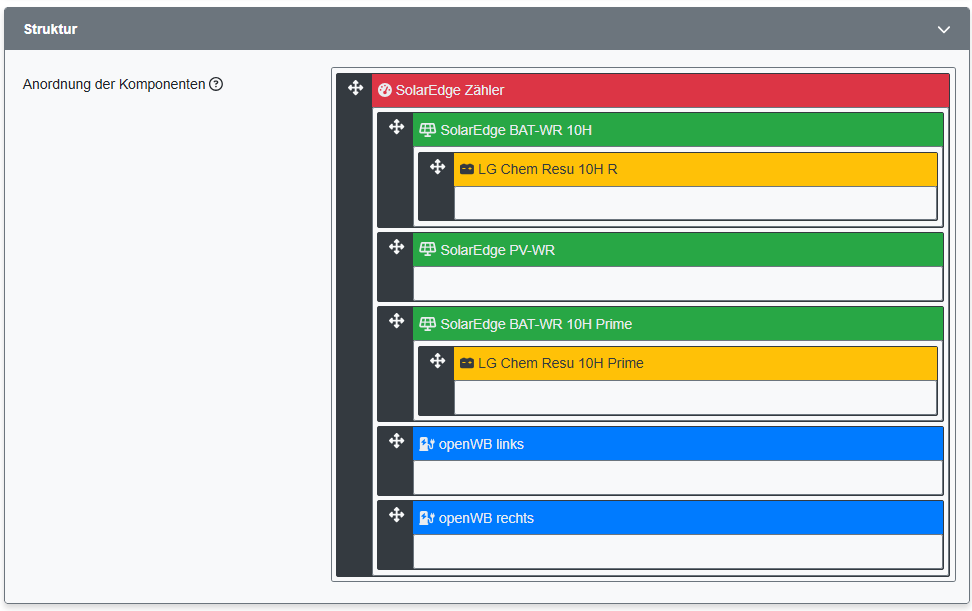The width and height of the screenshot is (972, 611).
Task: Click the battery icon on LG Chem Resu 10H R
Action: pyautogui.click(x=467, y=169)
